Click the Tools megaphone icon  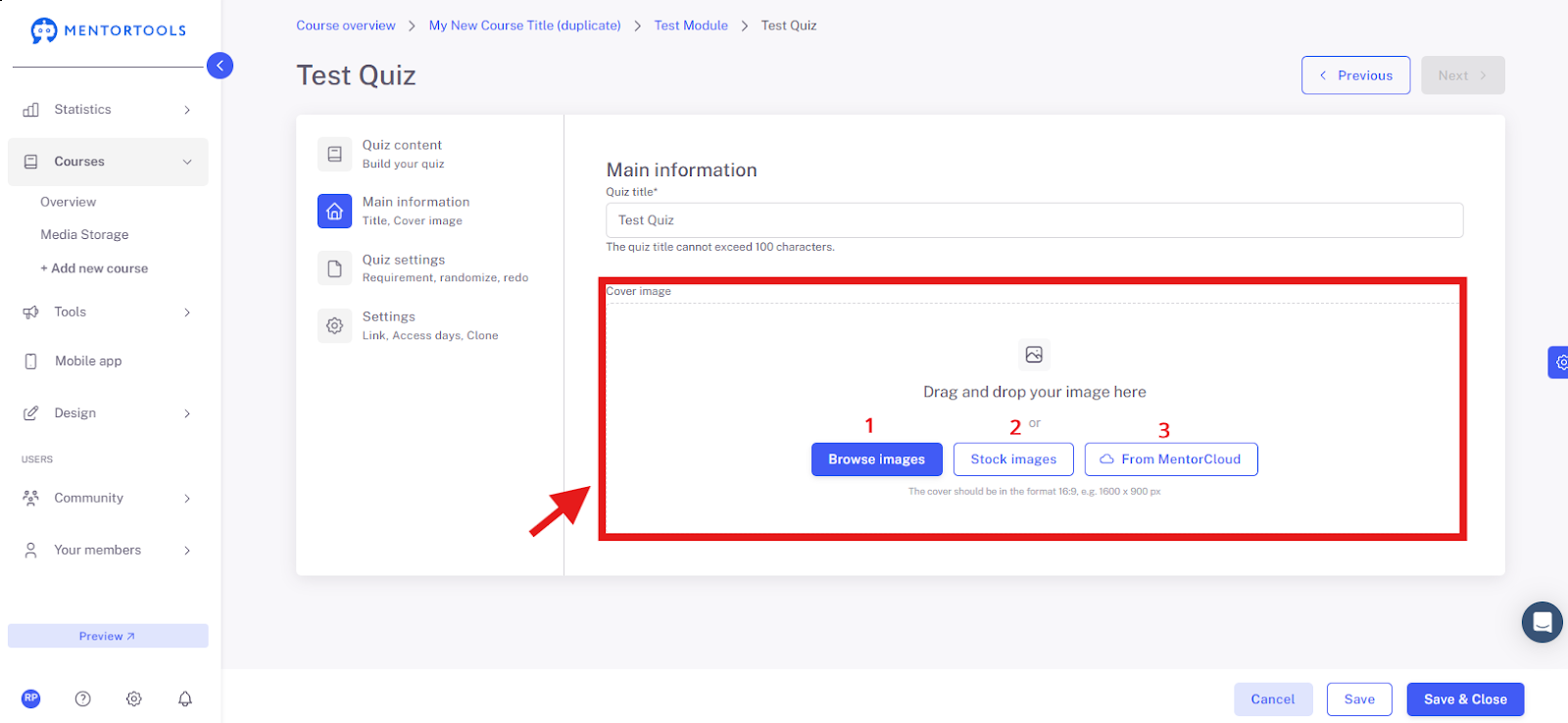pyautogui.click(x=31, y=313)
